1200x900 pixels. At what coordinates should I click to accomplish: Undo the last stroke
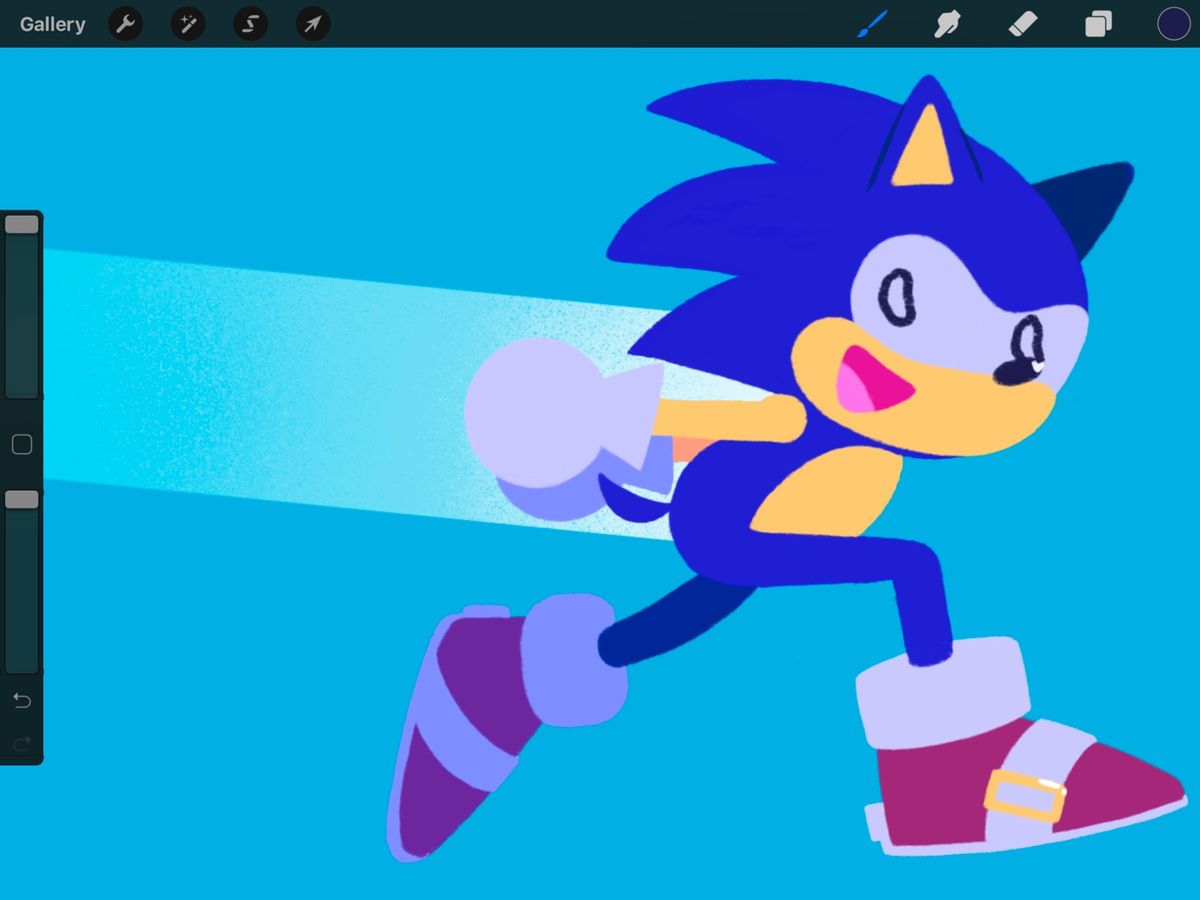point(22,700)
